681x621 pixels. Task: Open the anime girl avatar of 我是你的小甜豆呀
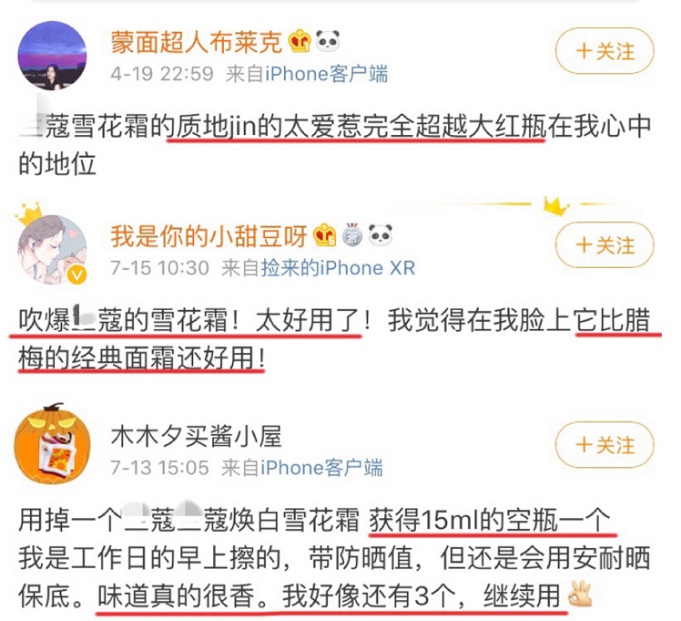click(x=52, y=250)
